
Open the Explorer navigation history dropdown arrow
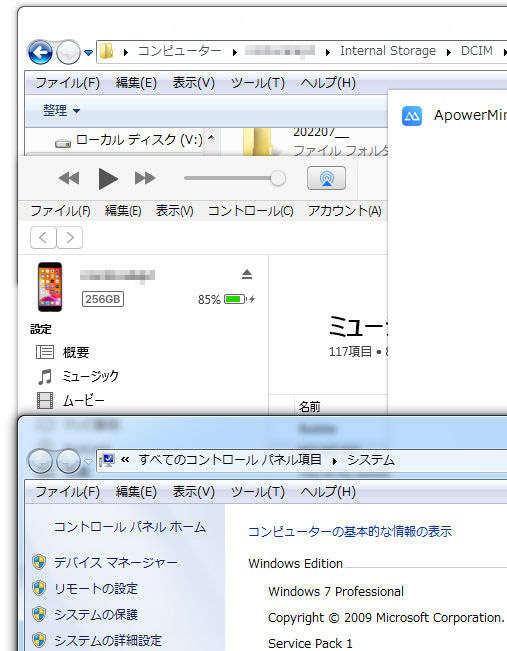click(x=88, y=53)
